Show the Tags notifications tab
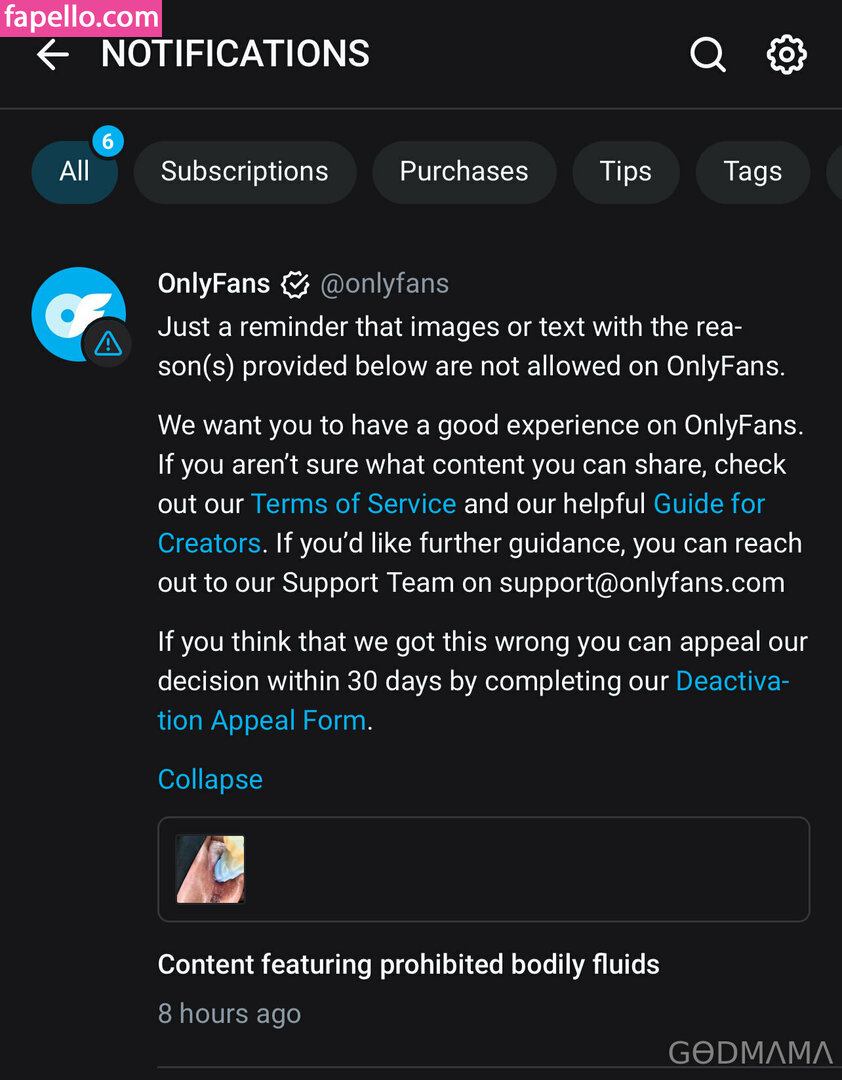The width and height of the screenshot is (842, 1080). pyautogui.click(x=752, y=172)
